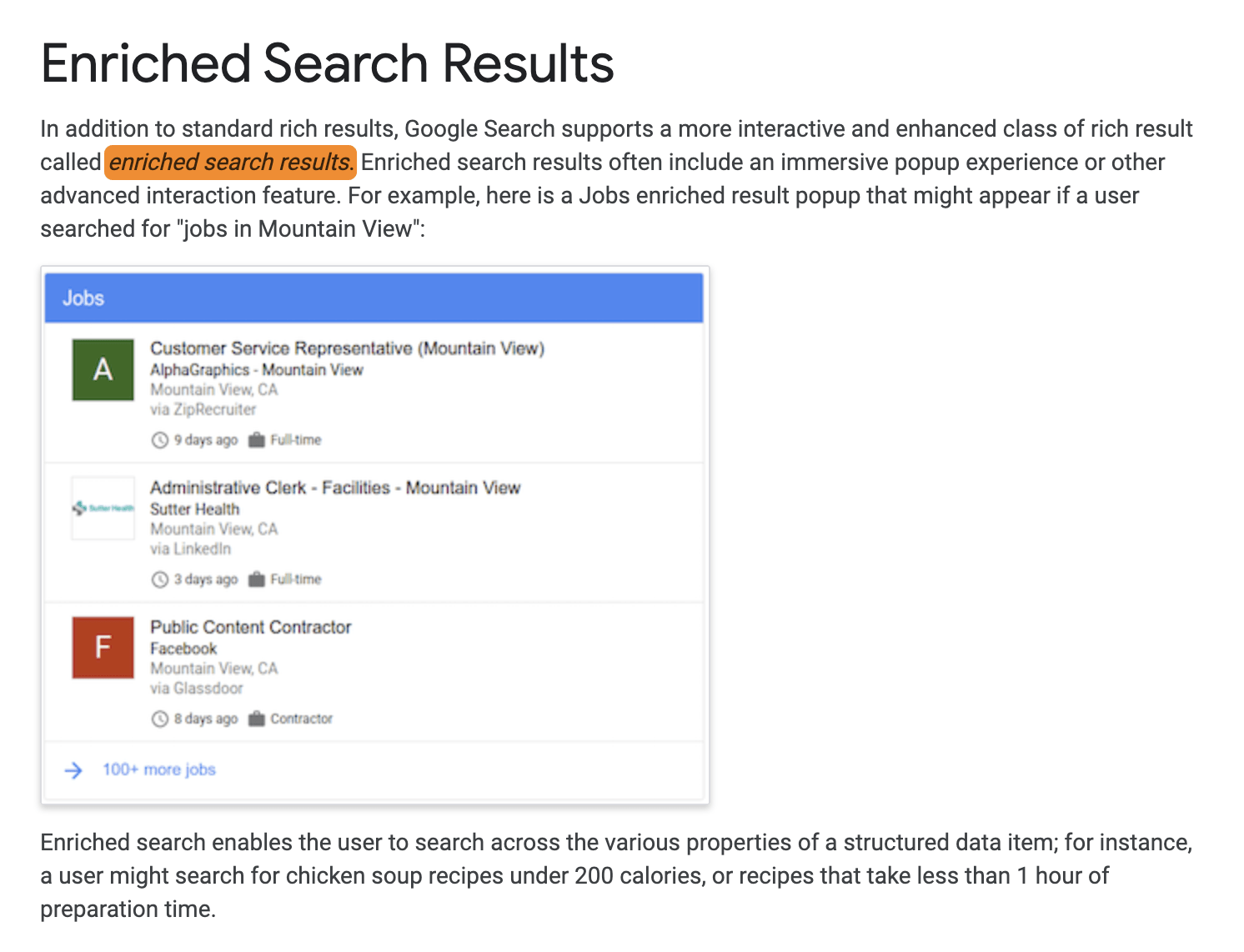Select the Customer Service Representative job listing
This screenshot has height=952, width=1244.
tap(347, 348)
